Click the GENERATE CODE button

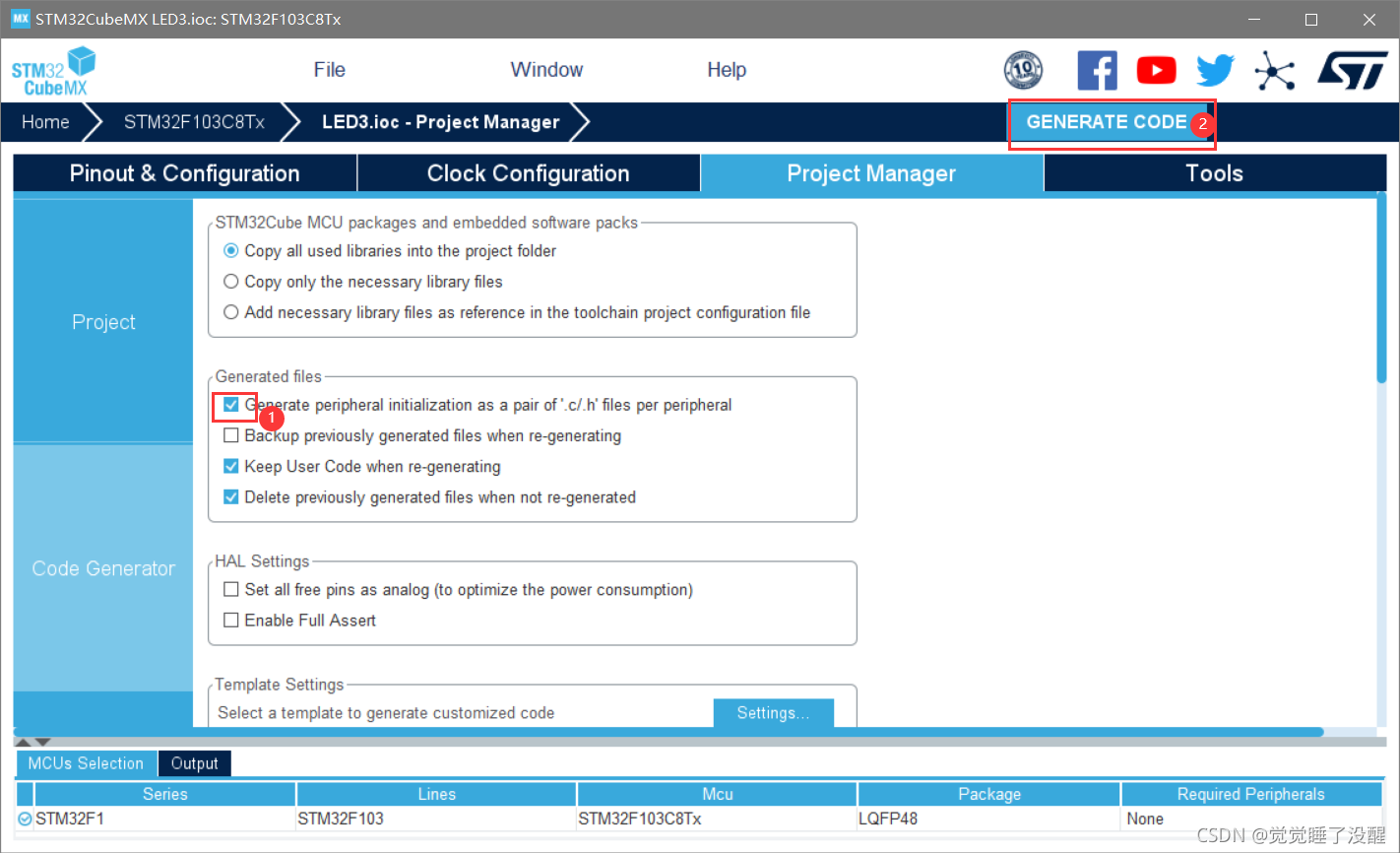click(1107, 122)
